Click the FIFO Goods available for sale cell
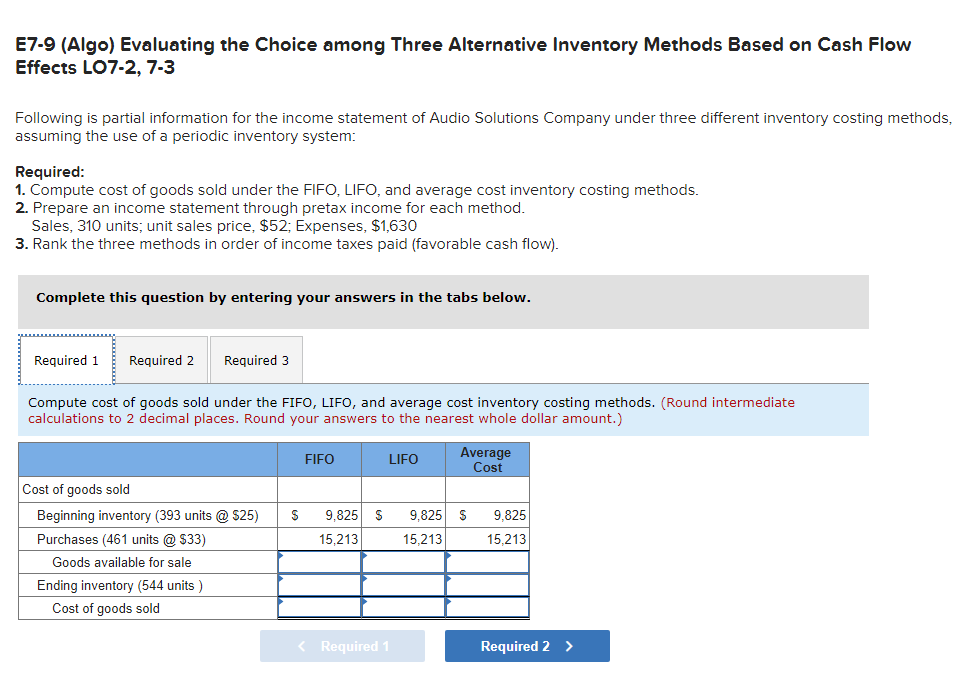 pyautogui.click(x=318, y=562)
